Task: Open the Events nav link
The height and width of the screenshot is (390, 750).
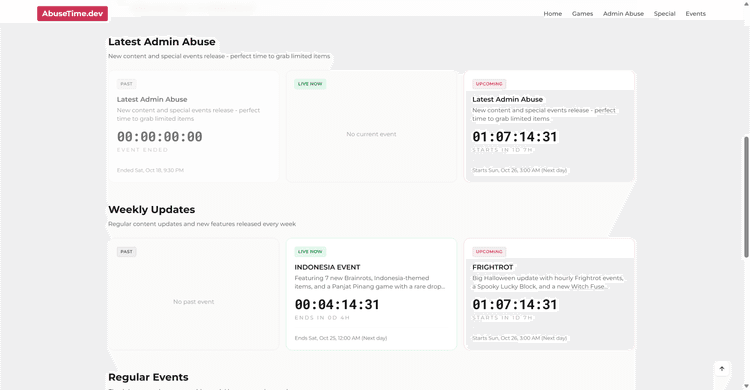Action: [695, 14]
